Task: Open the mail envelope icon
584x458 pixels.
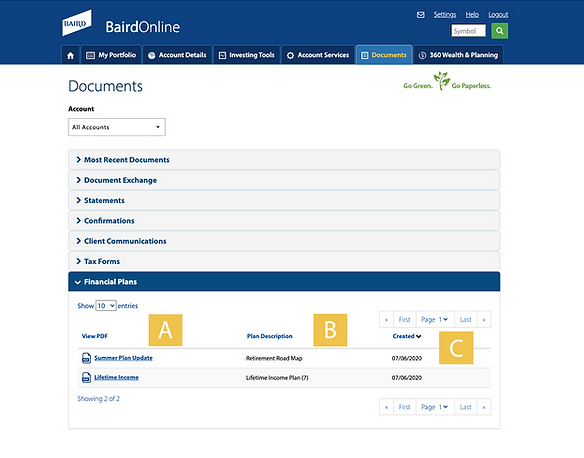Action: click(x=420, y=15)
